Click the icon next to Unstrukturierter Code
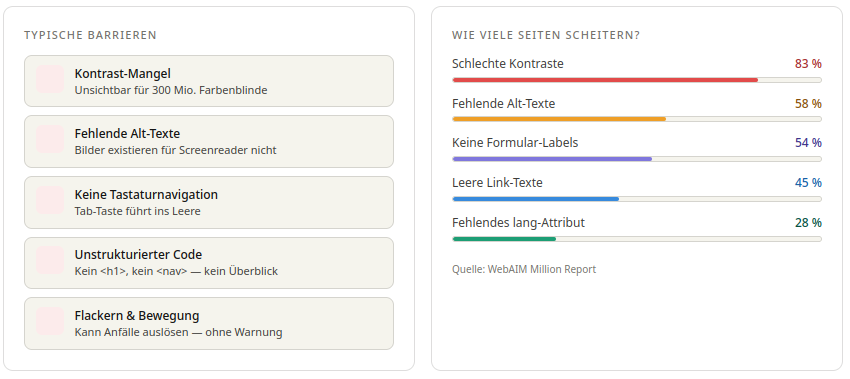850x379 pixels. tap(50, 260)
